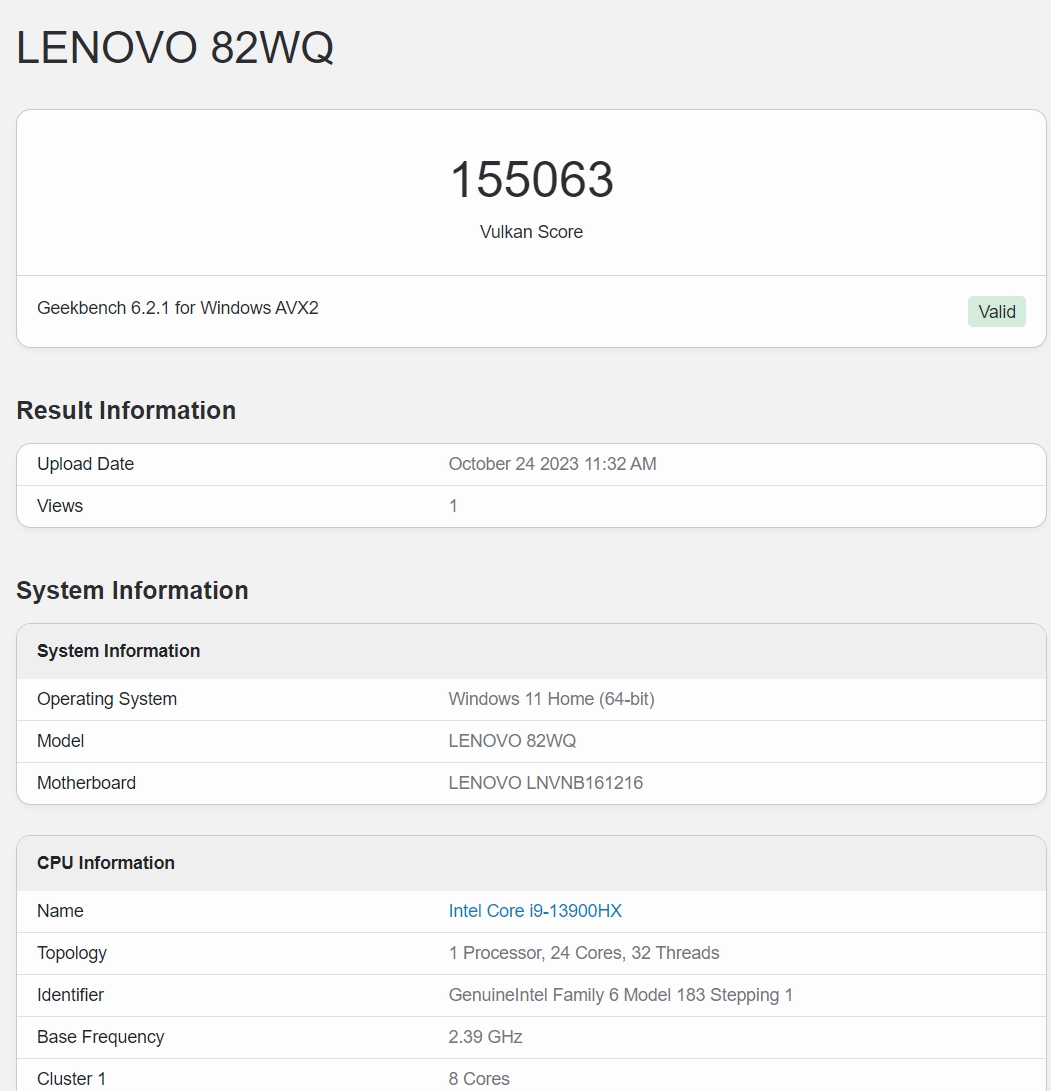The image size is (1051, 1091).
Task: Click the Operating System row label
Action: pos(107,699)
